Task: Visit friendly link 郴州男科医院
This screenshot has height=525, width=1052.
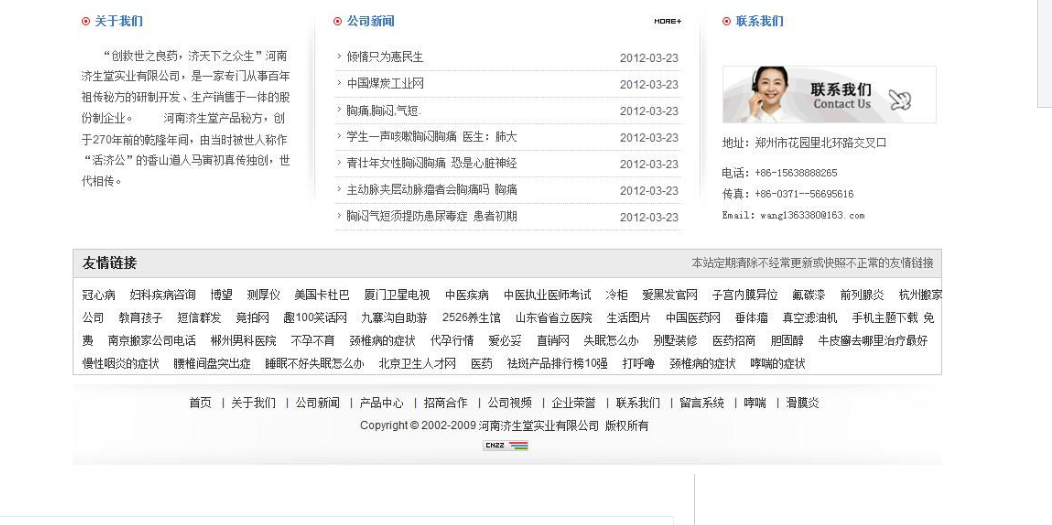Action: (243, 341)
